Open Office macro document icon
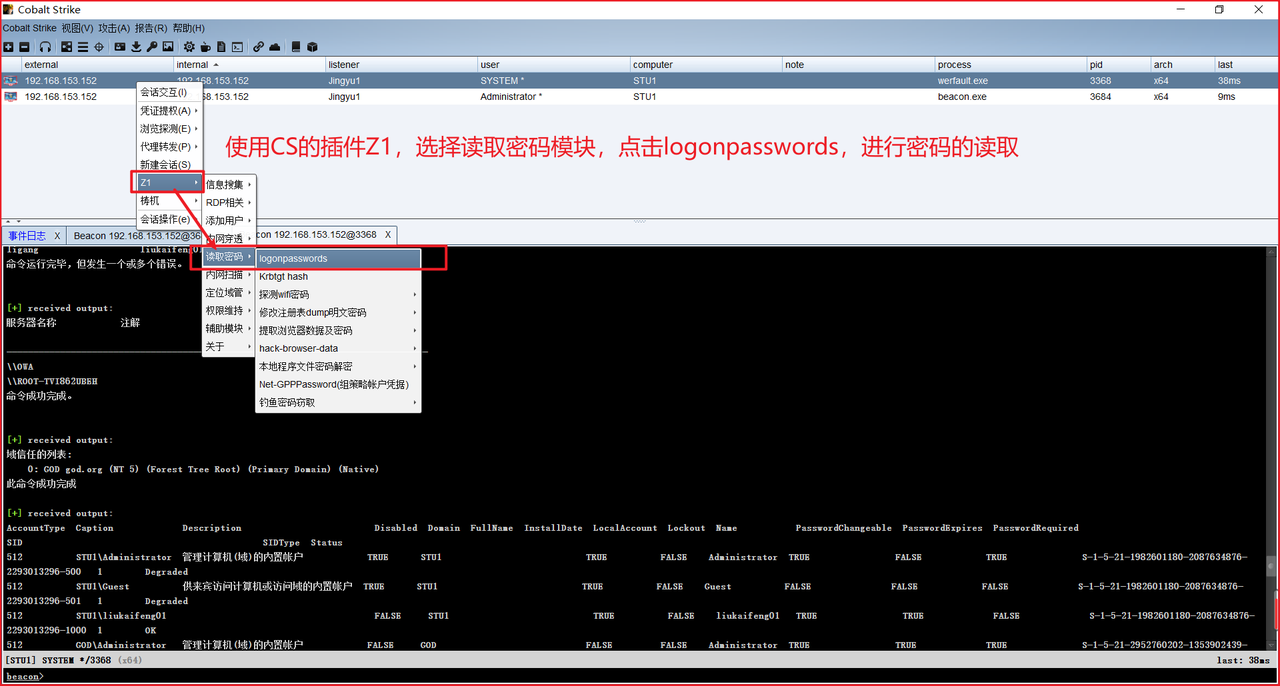The height and width of the screenshot is (686, 1280). [x=221, y=47]
